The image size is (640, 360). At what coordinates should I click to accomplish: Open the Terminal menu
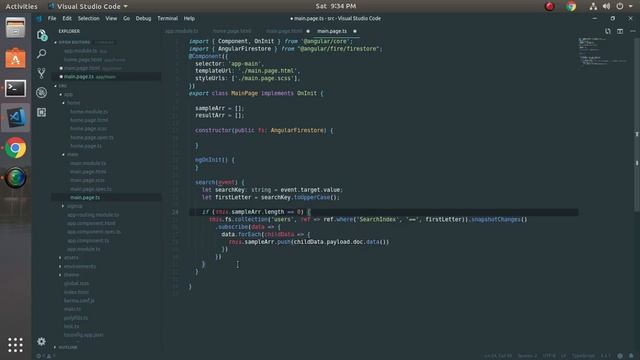[167, 18]
